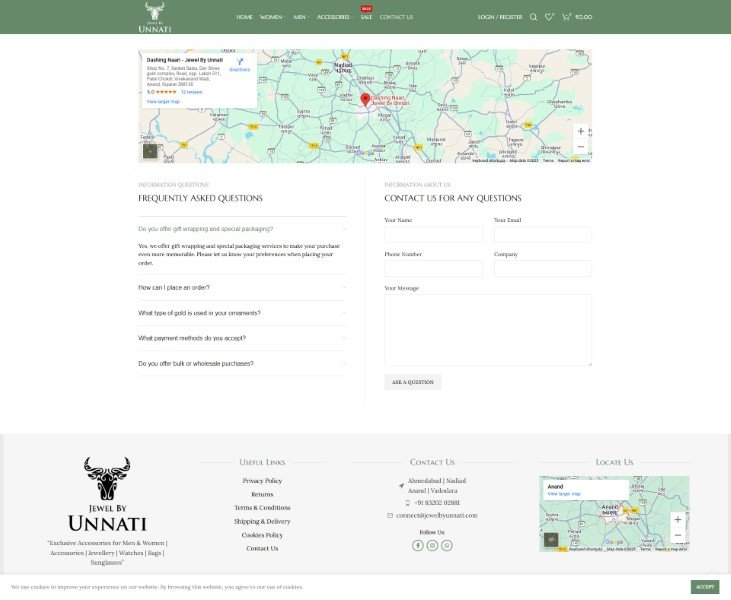Screen dimensions: 731x600
Task: Click the phone number +91 83202 02881
Action: tap(437, 503)
